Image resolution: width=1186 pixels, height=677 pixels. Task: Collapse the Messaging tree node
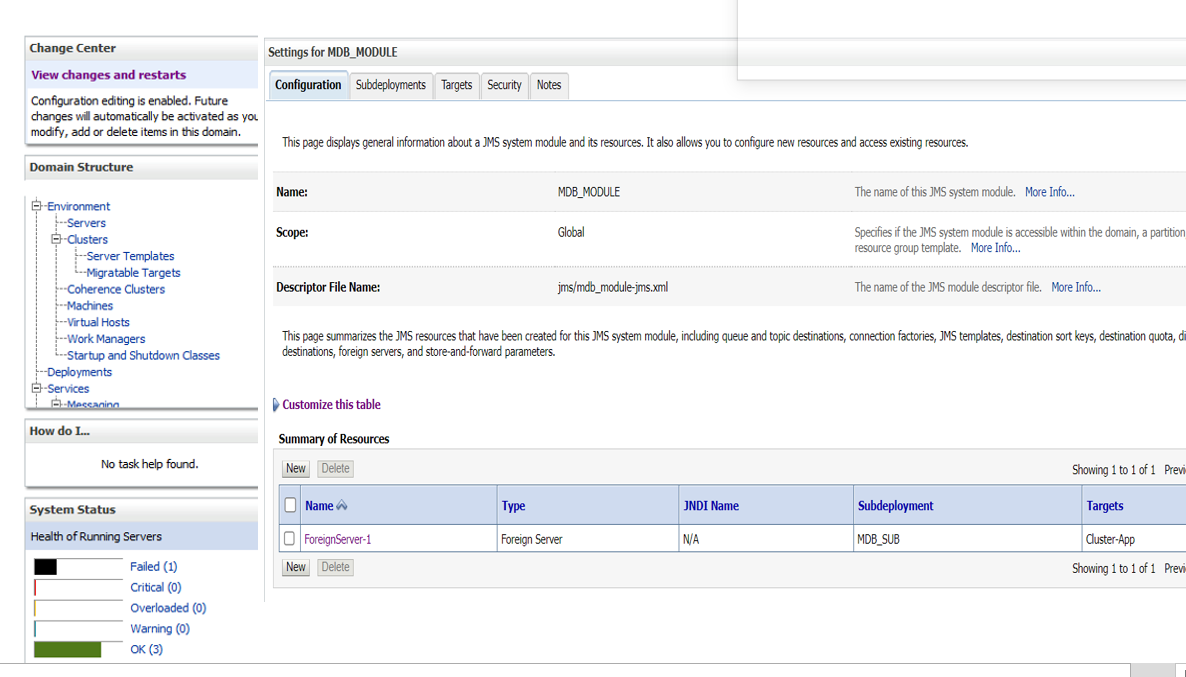(55, 405)
